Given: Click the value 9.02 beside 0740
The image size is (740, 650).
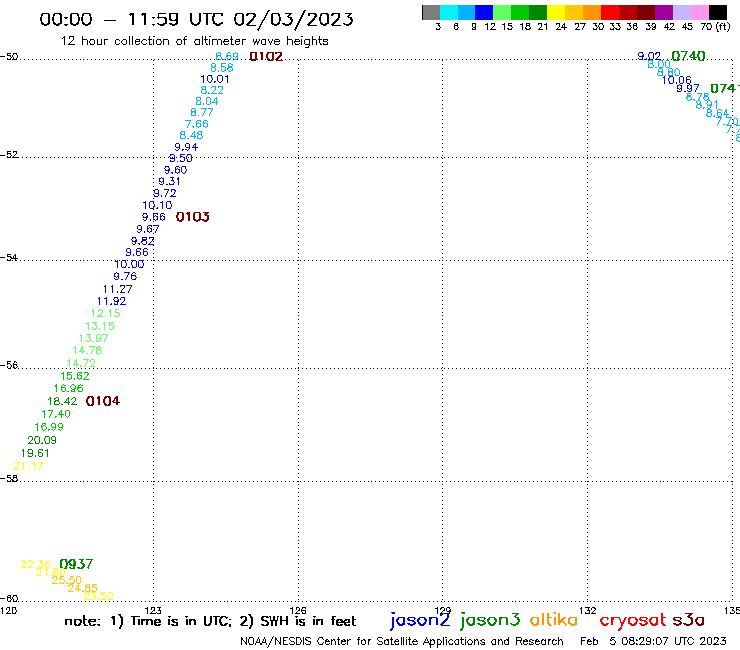Looking at the screenshot, I should pos(649,56).
